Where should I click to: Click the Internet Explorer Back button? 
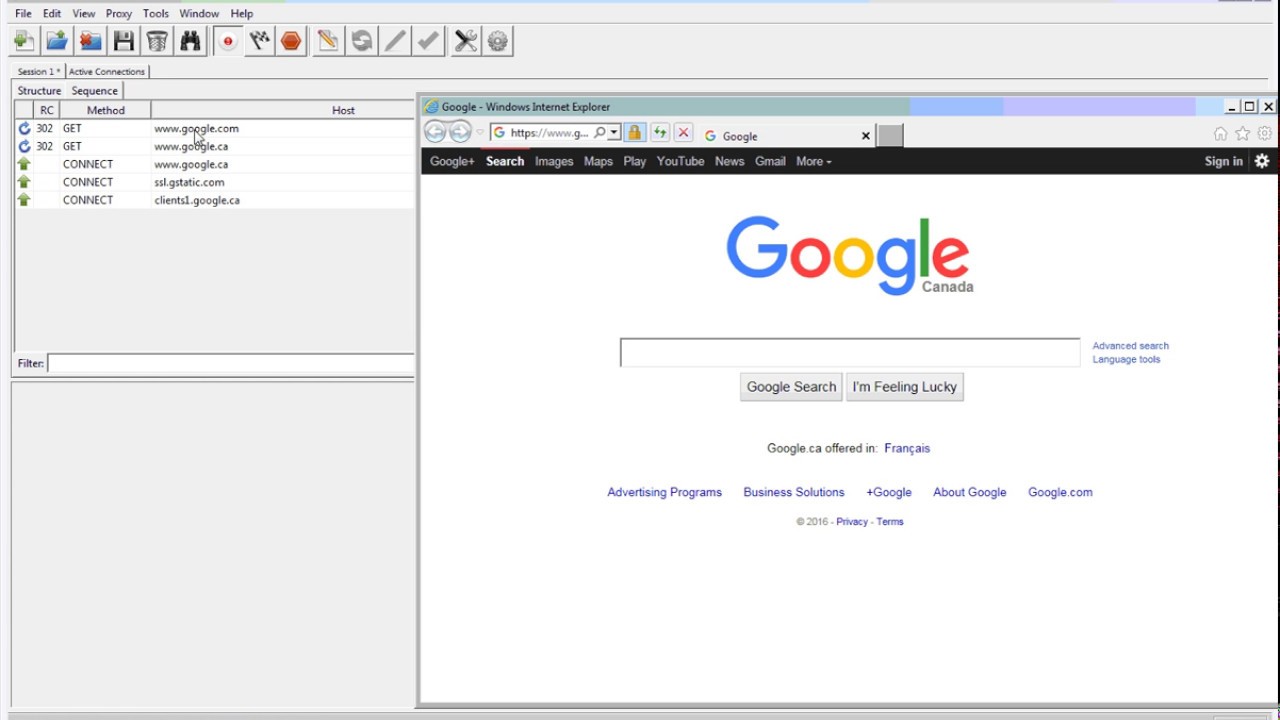pyautogui.click(x=435, y=132)
